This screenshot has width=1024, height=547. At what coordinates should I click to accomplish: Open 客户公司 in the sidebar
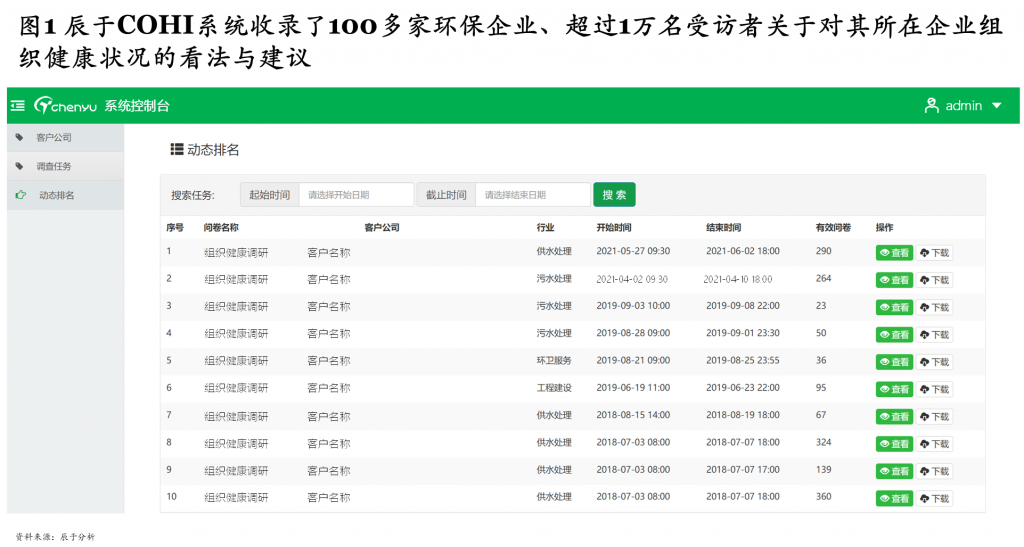[53, 137]
